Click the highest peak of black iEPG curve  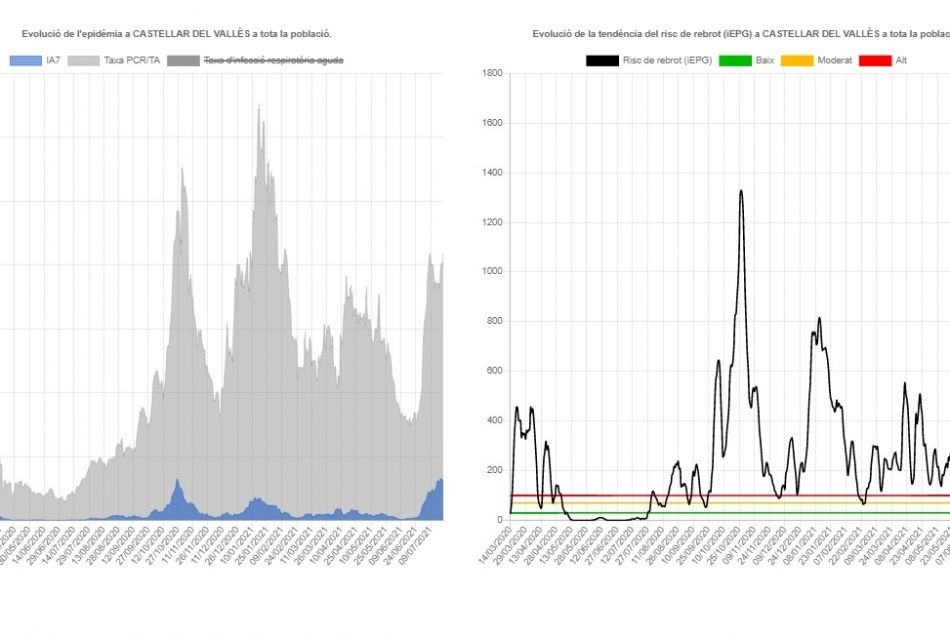click(741, 192)
